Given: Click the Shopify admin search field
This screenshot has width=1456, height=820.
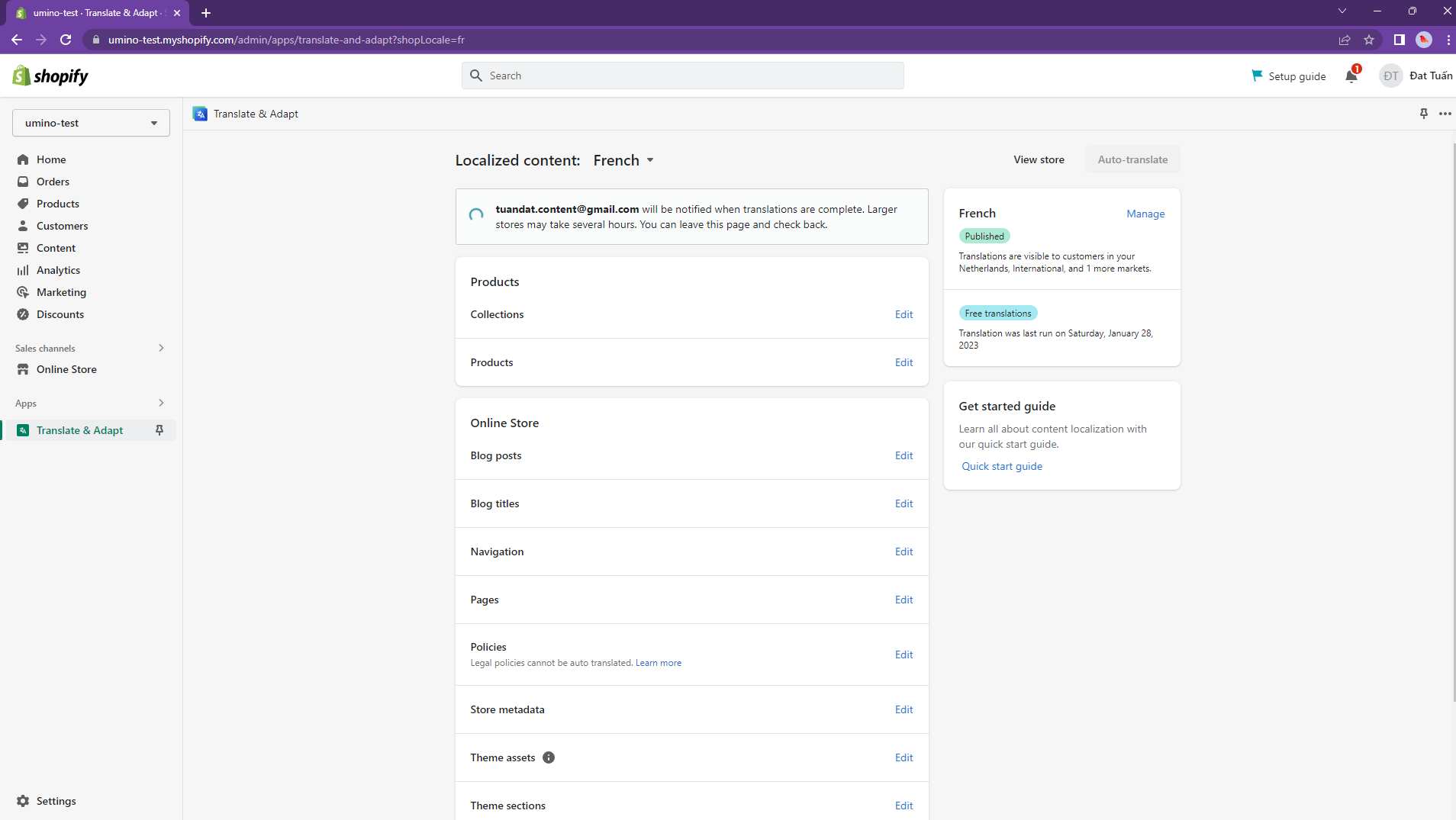Looking at the screenshot, I should click(683, 76).
